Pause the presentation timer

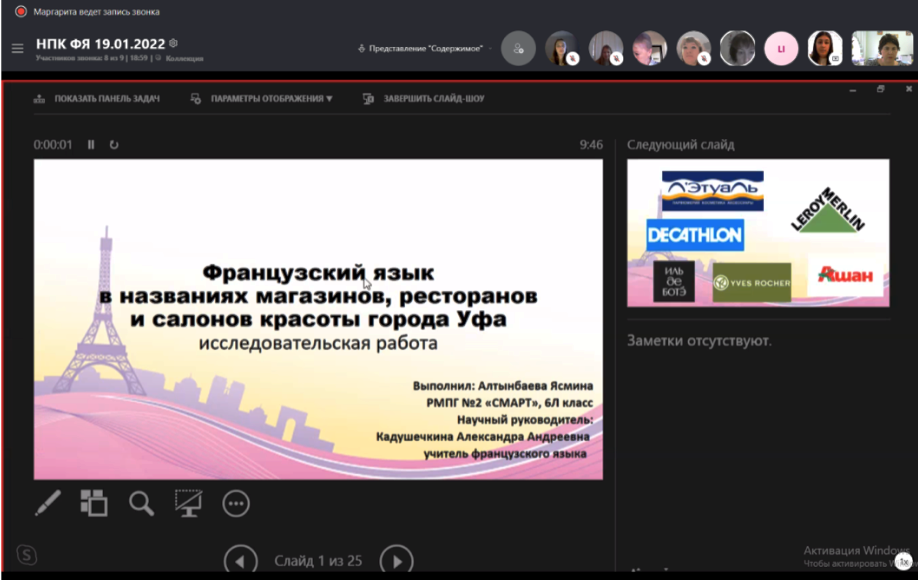[91, 144]
